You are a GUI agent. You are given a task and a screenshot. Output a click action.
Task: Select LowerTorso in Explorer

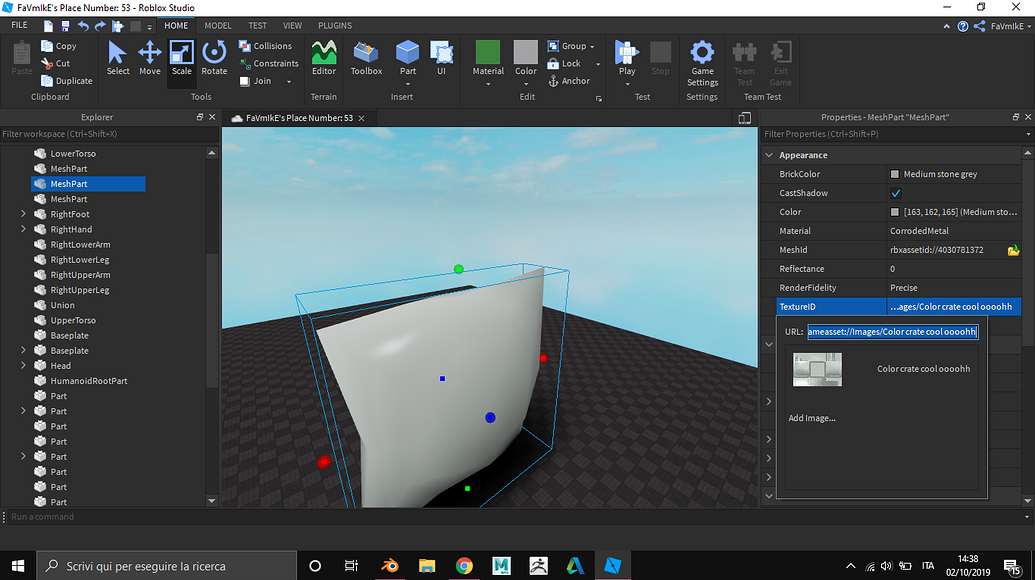point(73,153)
